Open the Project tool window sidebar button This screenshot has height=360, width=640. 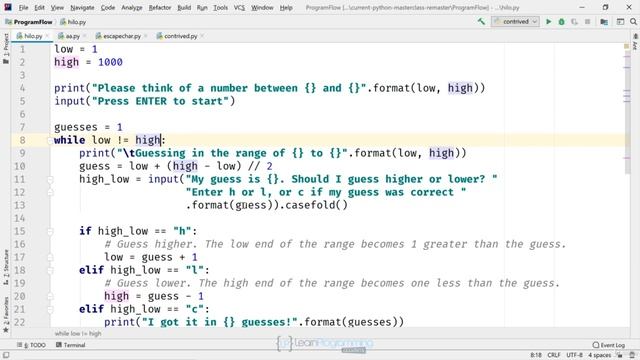coord(6,49)
